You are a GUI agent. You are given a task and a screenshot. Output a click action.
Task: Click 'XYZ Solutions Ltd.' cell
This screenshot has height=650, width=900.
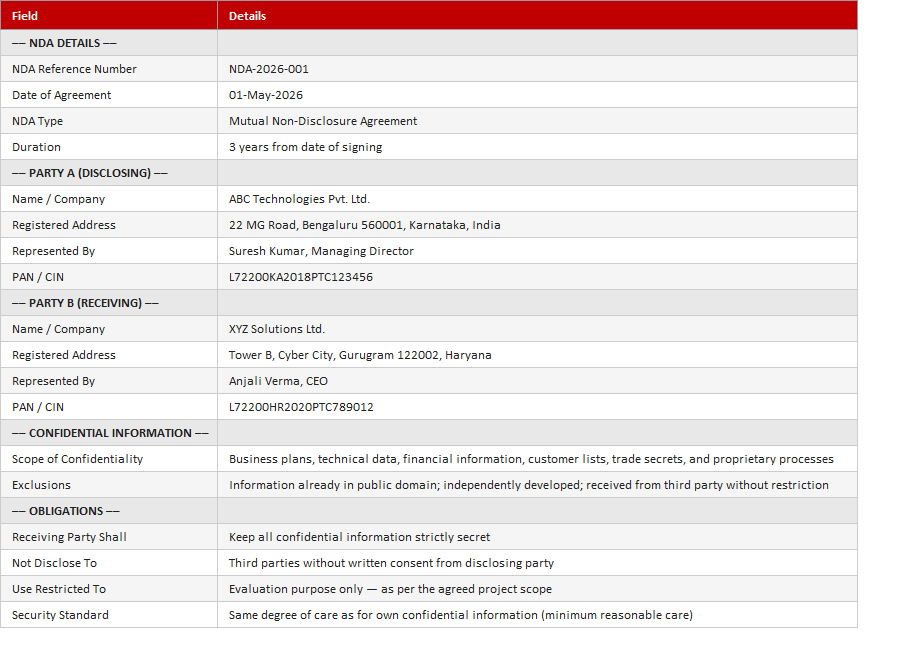pos(537,329)
